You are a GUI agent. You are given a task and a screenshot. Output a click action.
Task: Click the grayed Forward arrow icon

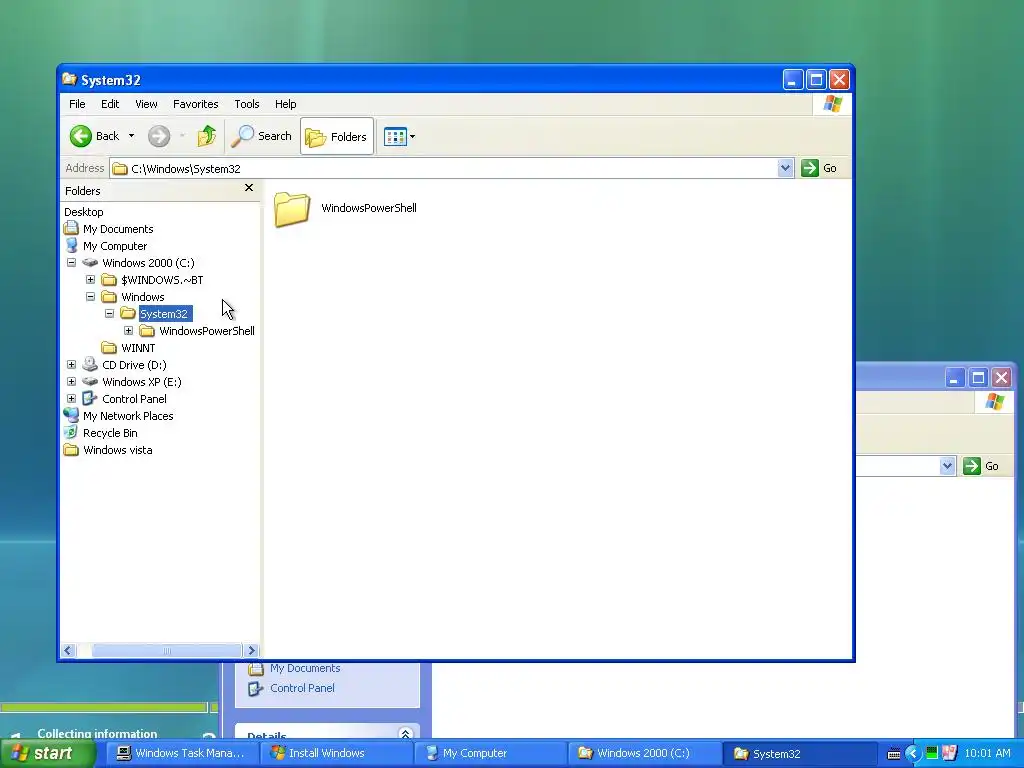pyautogui.click(x=159, y=136)
